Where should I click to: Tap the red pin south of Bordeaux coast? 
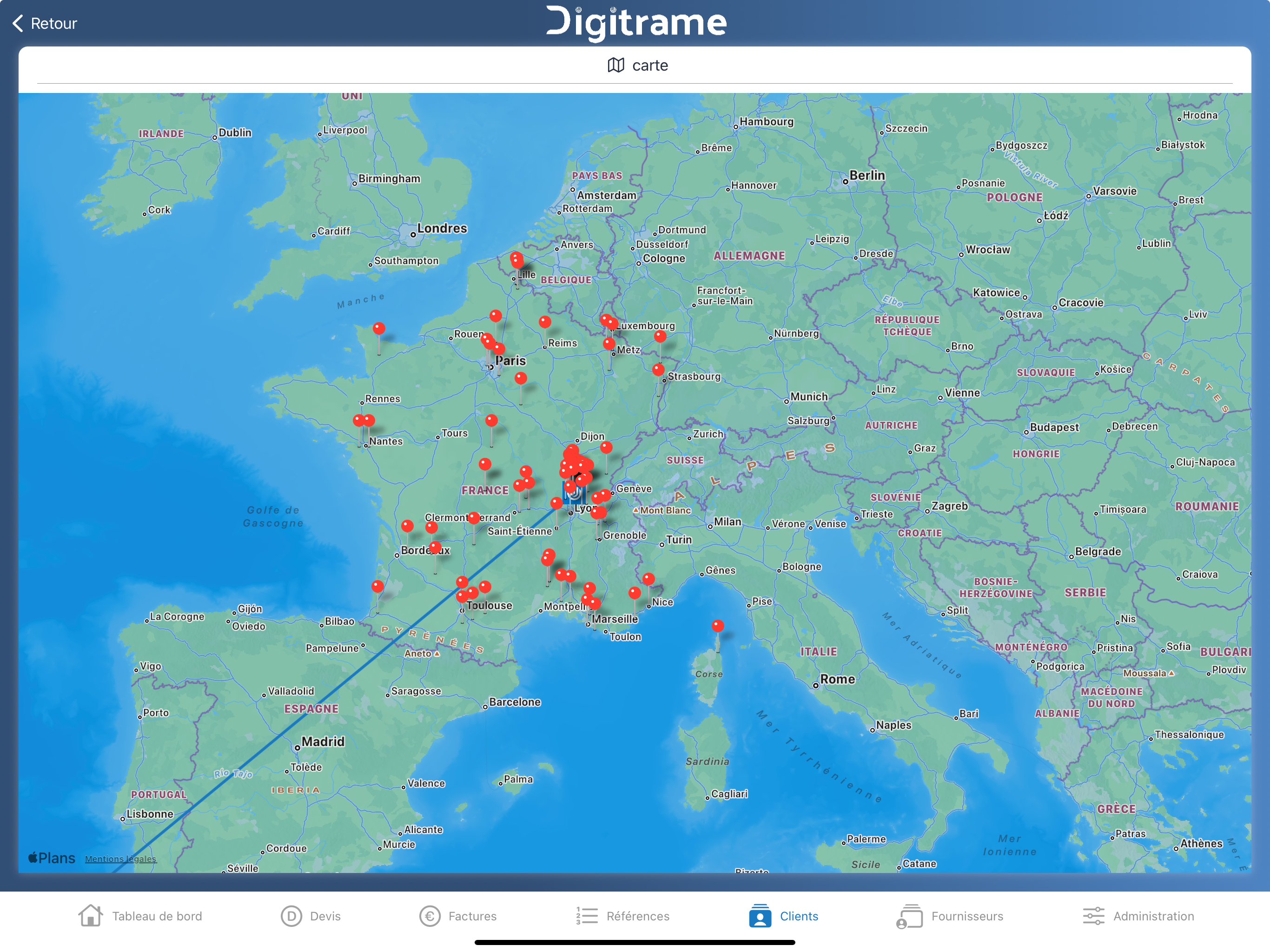[x=377, y=586]
